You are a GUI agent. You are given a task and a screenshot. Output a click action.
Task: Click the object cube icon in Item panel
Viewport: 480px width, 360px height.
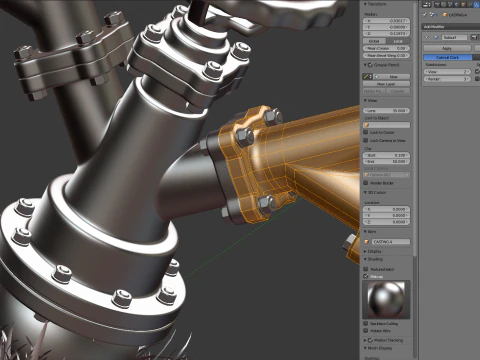367,242
